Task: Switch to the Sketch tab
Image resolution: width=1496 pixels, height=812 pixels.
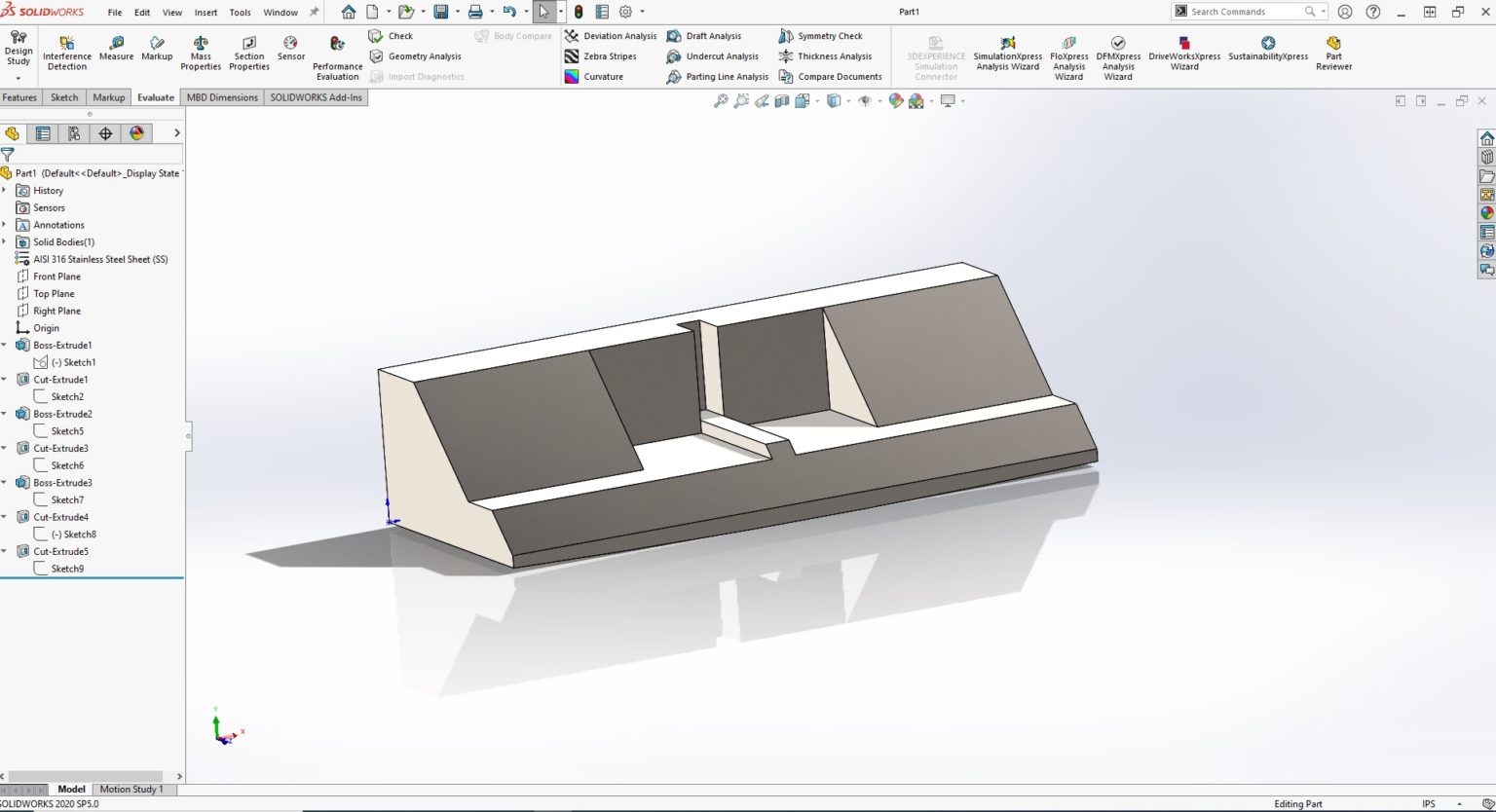Action: coord(64,97)
